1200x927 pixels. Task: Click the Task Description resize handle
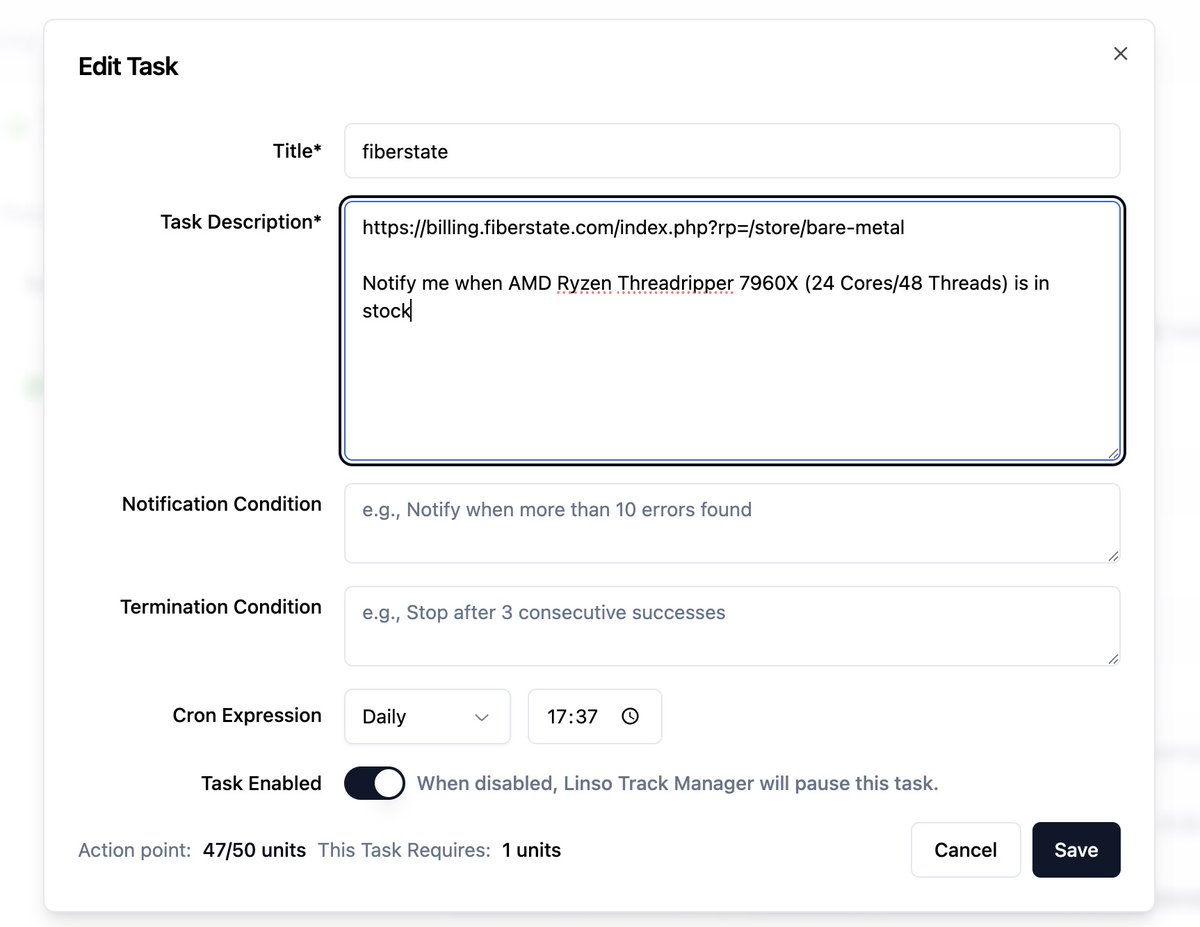point(1112,452)
